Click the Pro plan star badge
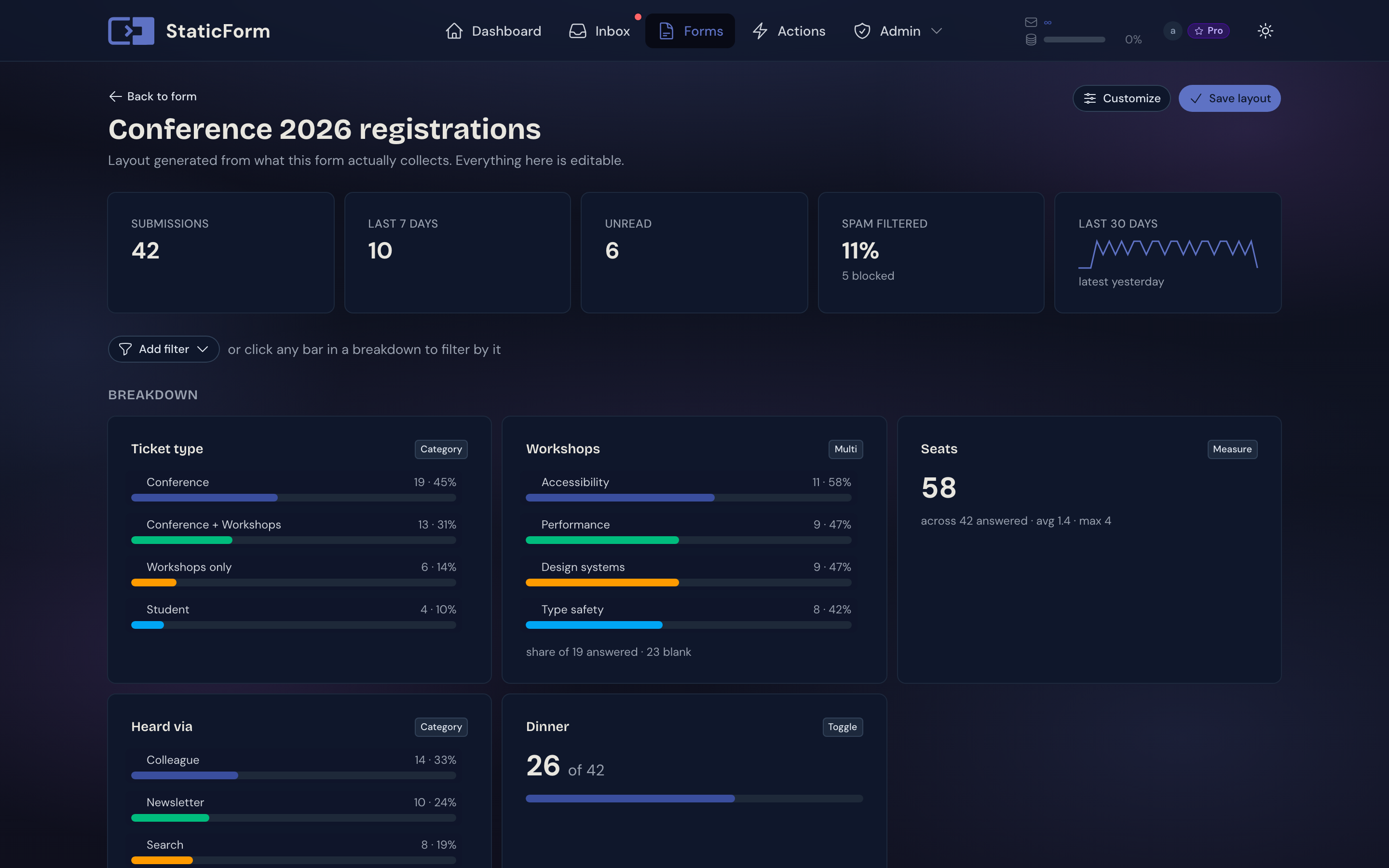Viewport: 1389px width, 868px height. point(1208,31)
